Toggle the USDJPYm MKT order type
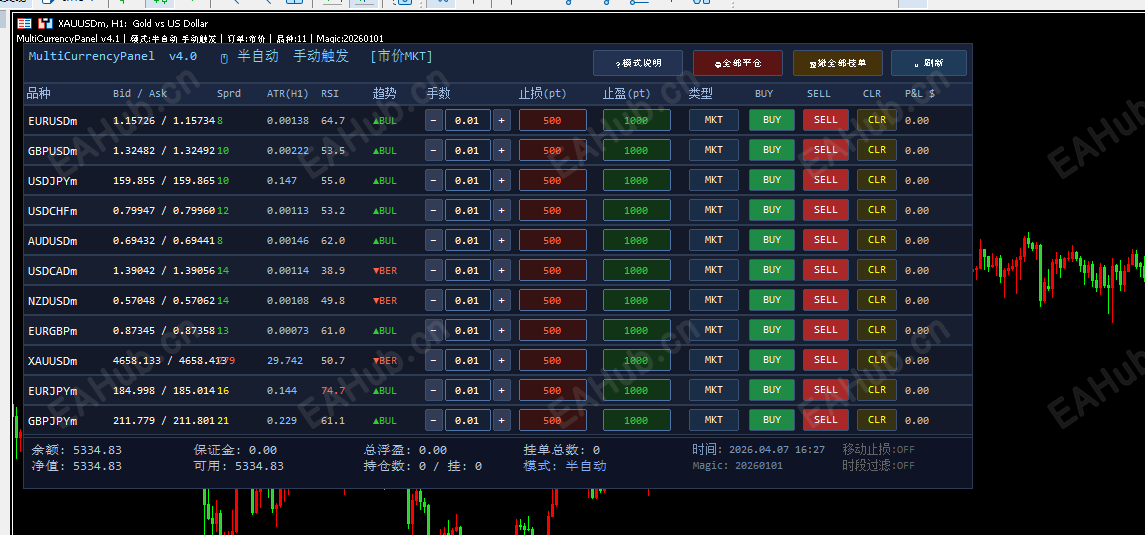Viewport: 1145px width, 535px height. point(713,180)
